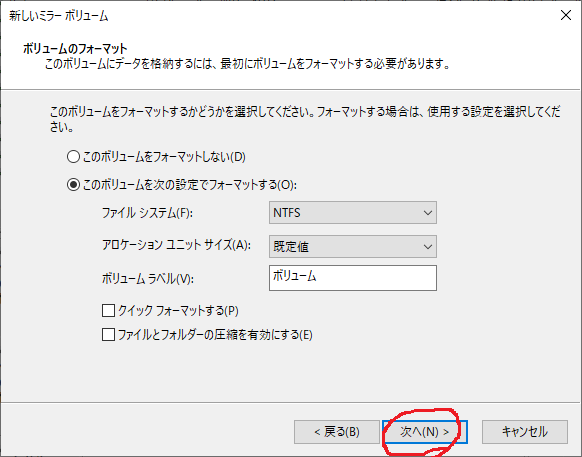Click the chevron arrow beside NTFS
The height and width of the screenshot is (457, 582).
pyautogui.click(x=428, y=213)
